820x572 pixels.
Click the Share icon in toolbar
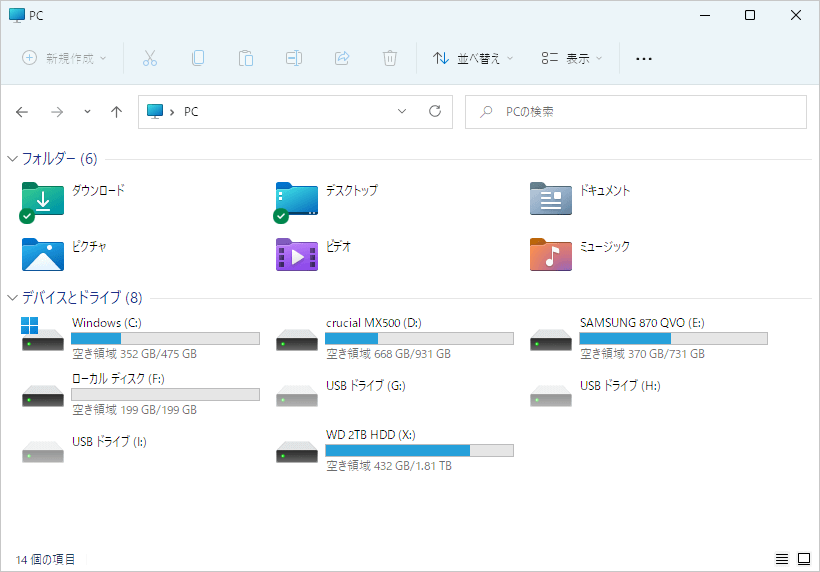[342, 58]
